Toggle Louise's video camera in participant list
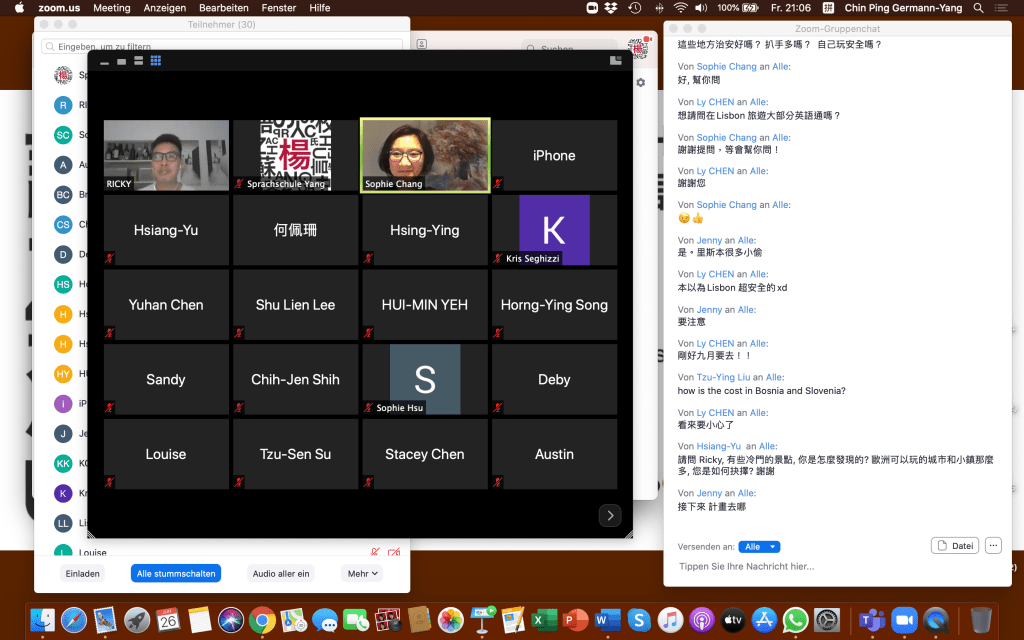 click(x=394, y=552)
